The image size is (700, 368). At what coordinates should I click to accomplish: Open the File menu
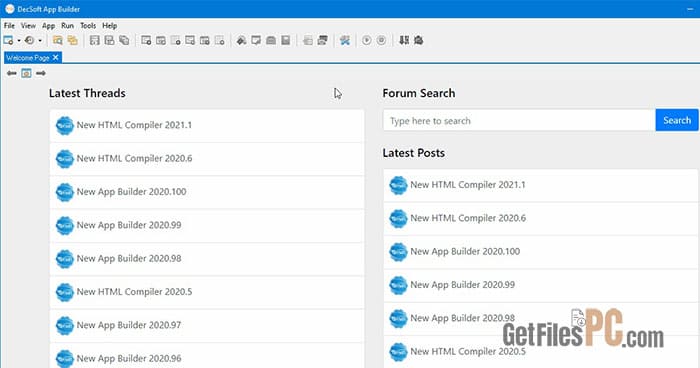pos(9,25)
